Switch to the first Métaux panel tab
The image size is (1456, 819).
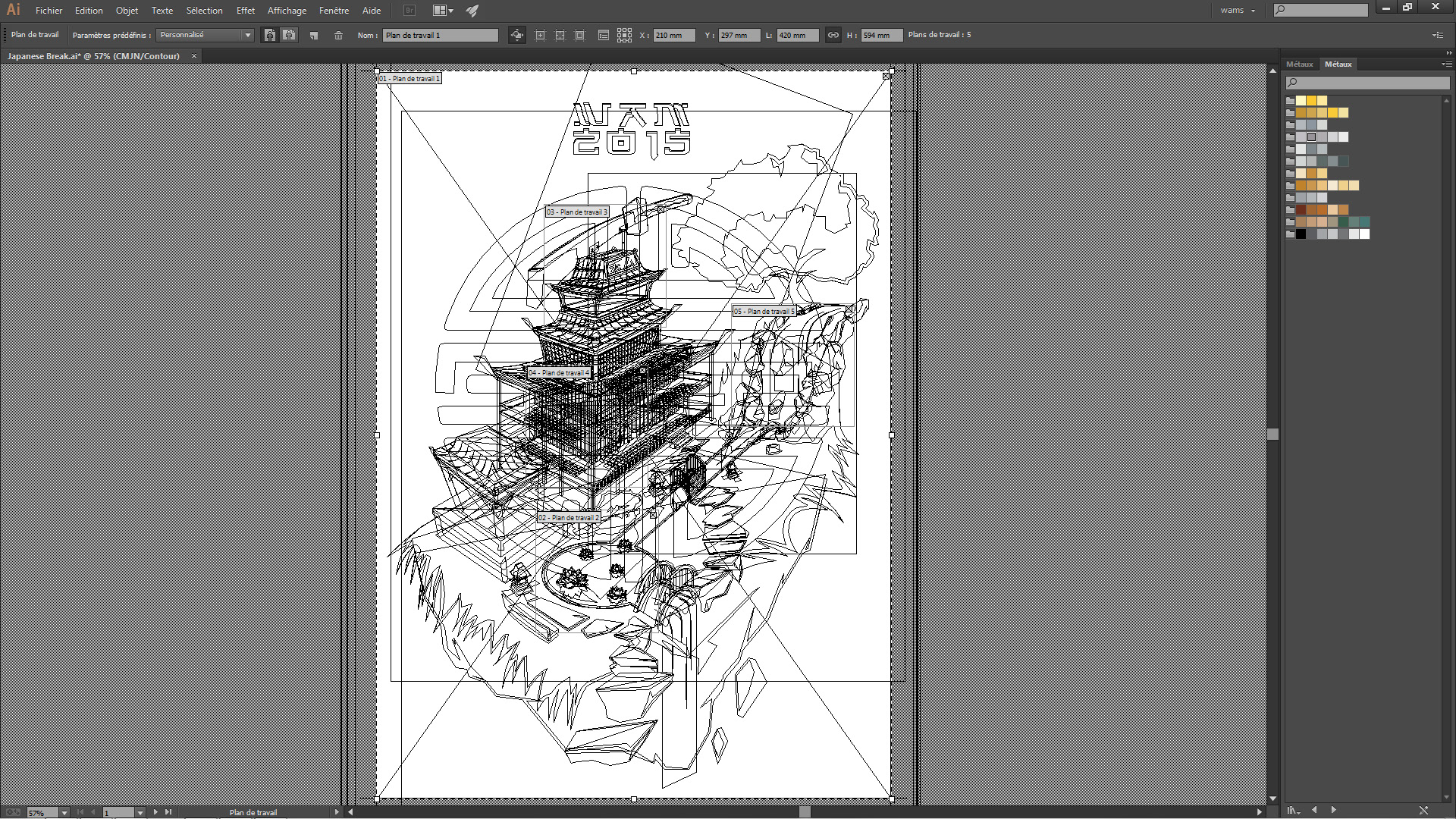1299,64
